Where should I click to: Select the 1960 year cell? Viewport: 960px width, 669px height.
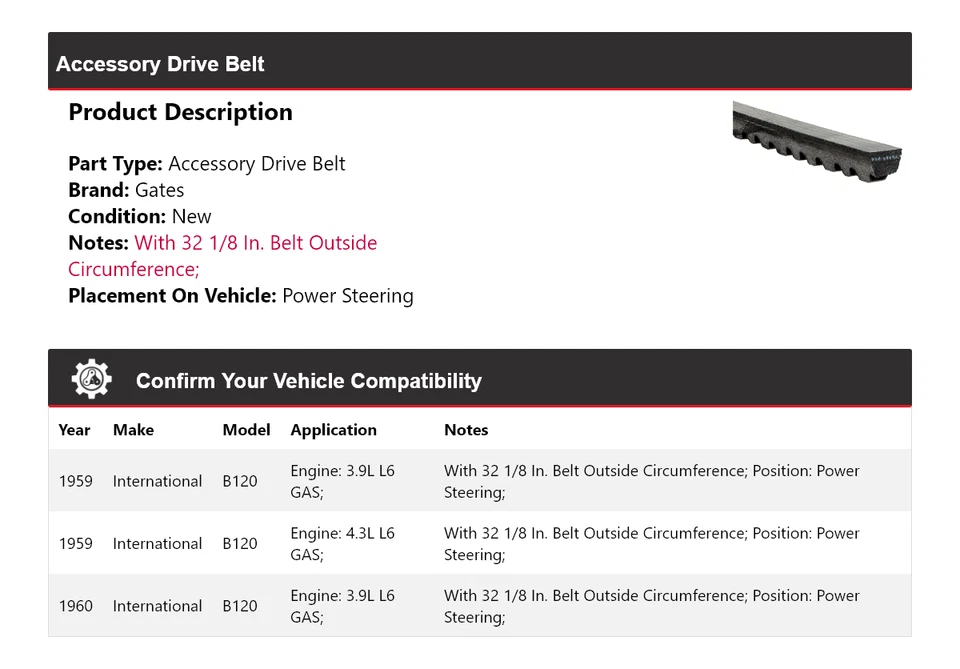coord(75,606)
